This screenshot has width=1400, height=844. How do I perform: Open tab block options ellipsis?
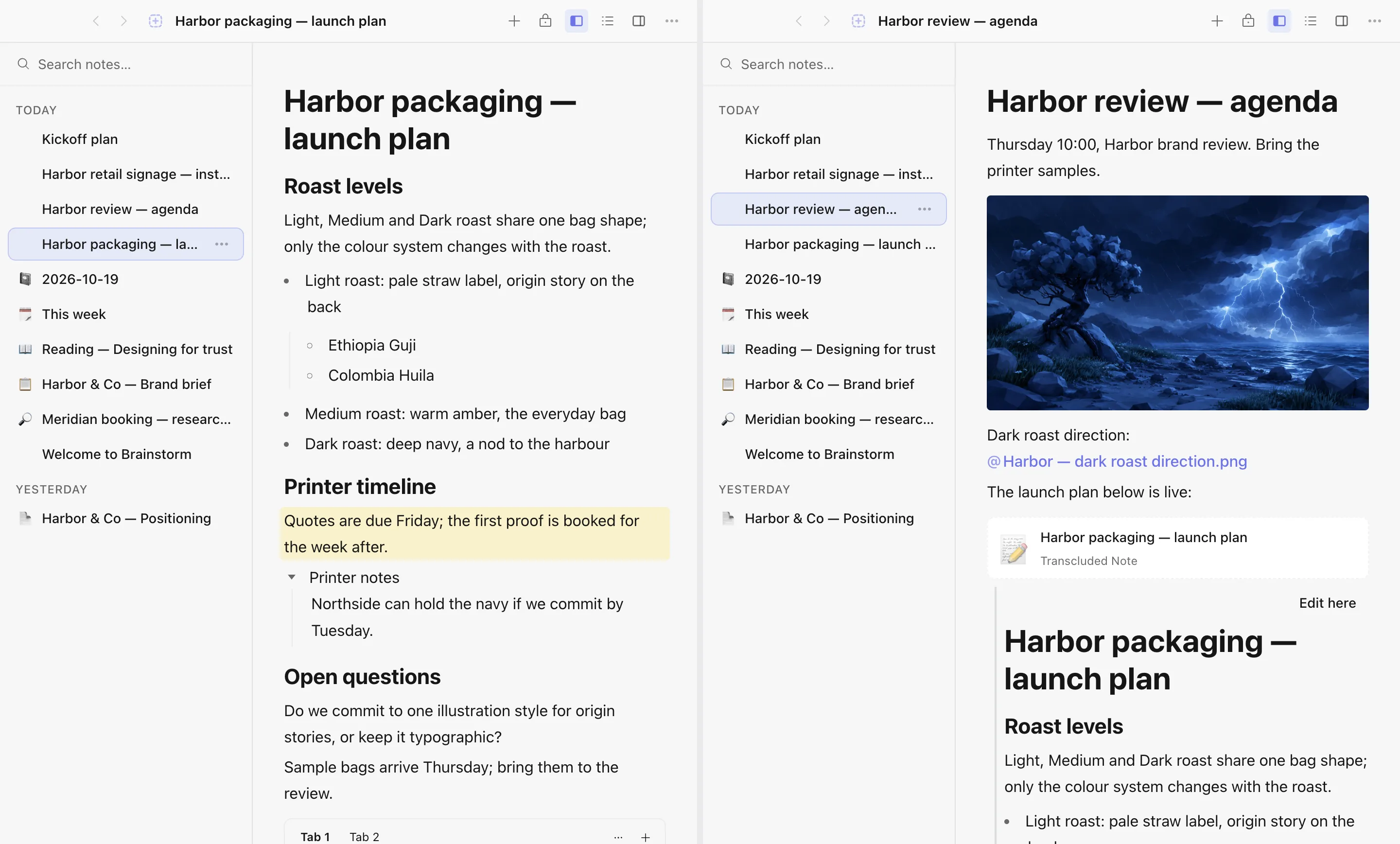[x=618, y=837]
